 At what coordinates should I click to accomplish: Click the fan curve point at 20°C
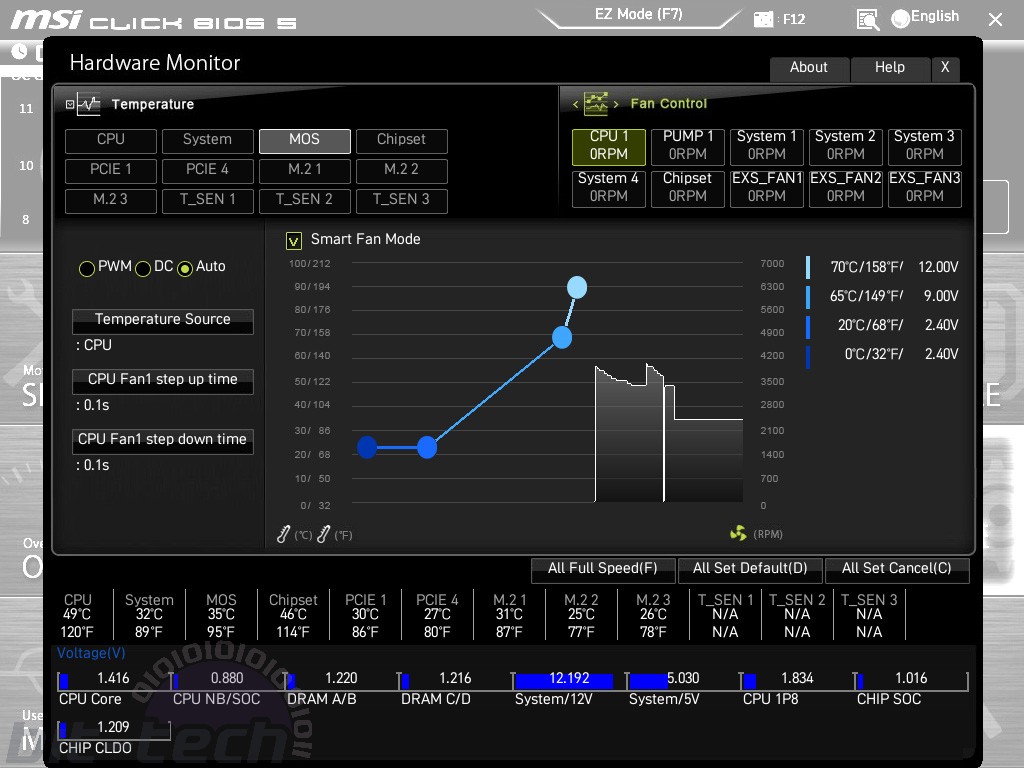pos(426,447)
